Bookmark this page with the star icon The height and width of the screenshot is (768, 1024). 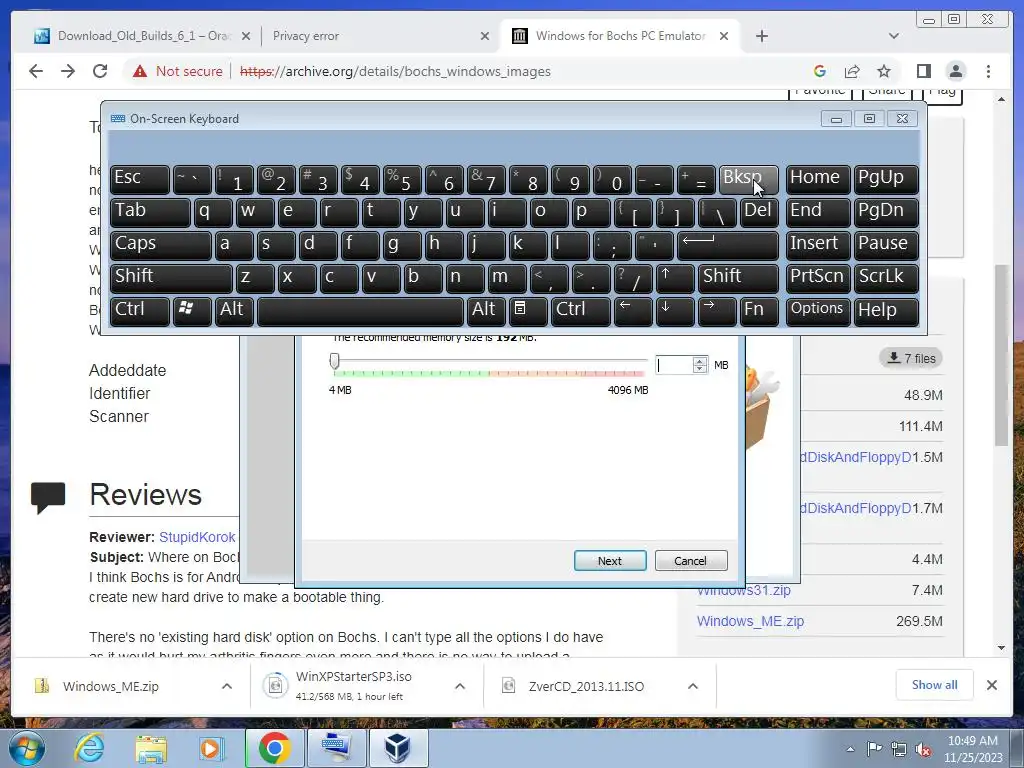[884, 71]
